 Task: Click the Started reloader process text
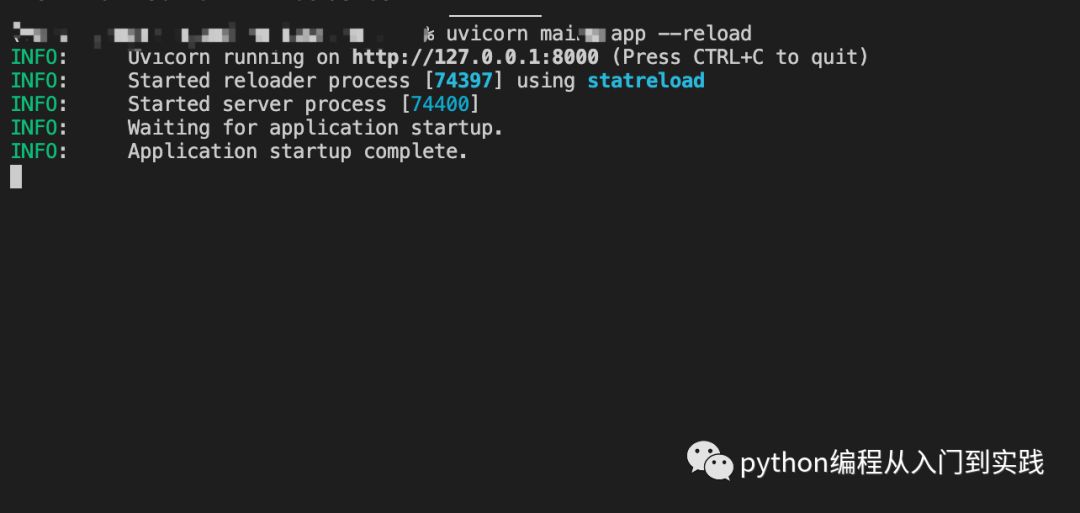(x=268, y=81)
